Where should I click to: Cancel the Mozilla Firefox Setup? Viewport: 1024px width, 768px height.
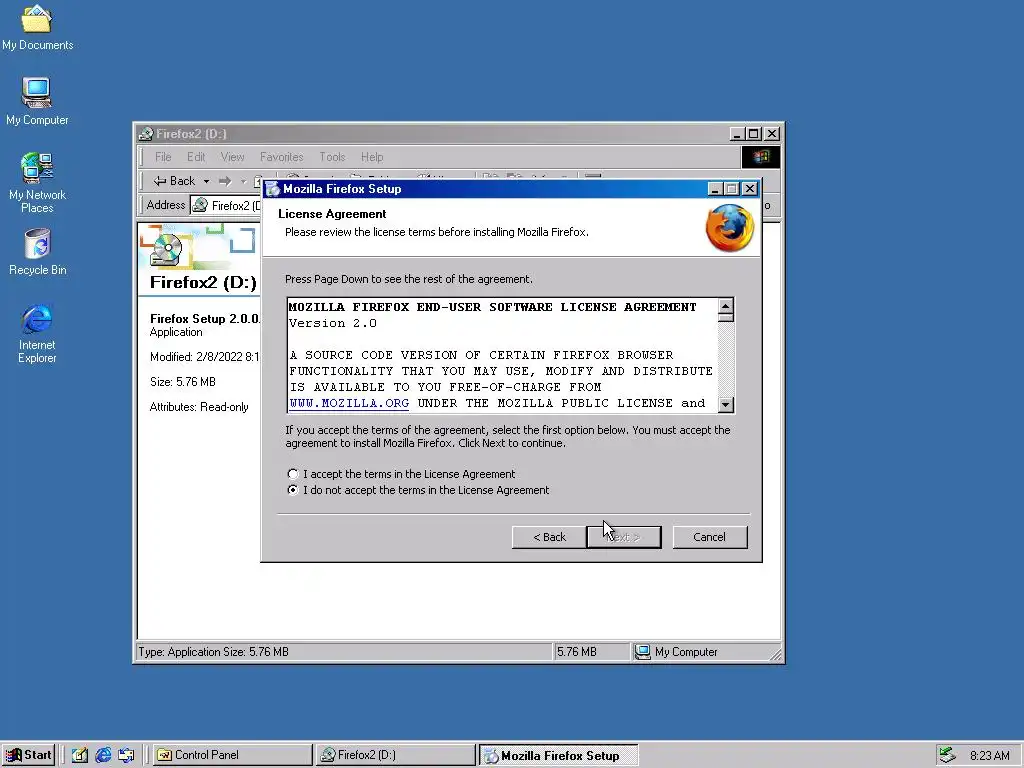710,537
